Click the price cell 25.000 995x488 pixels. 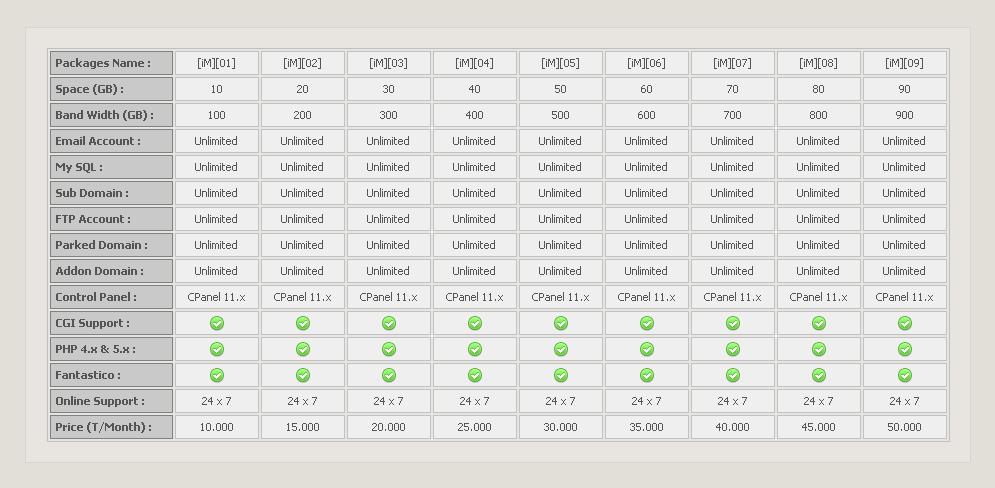point(475,427)
